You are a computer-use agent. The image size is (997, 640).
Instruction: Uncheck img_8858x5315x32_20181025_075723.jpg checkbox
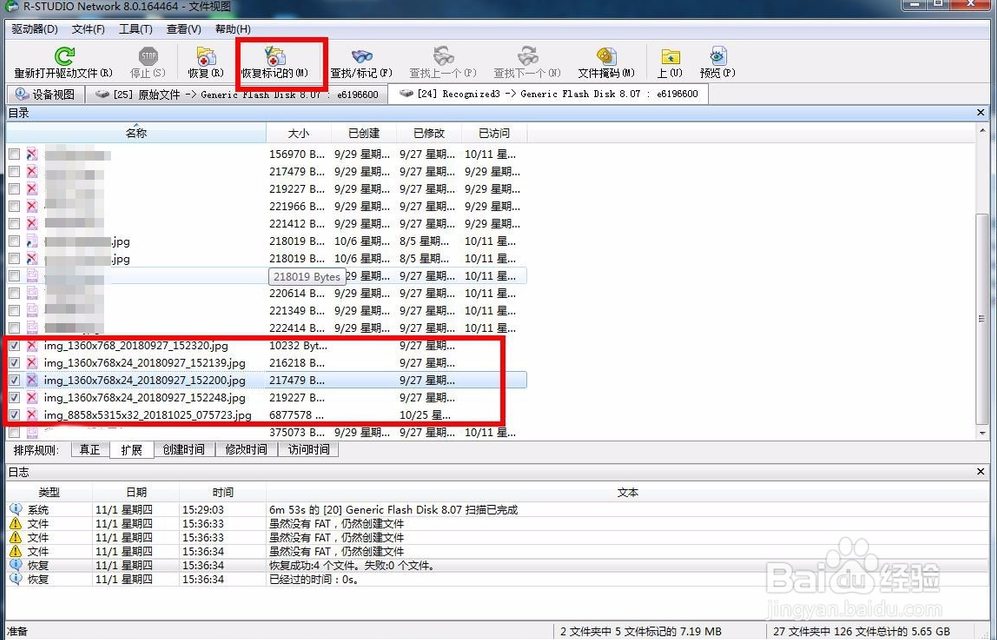pos(14,415)
